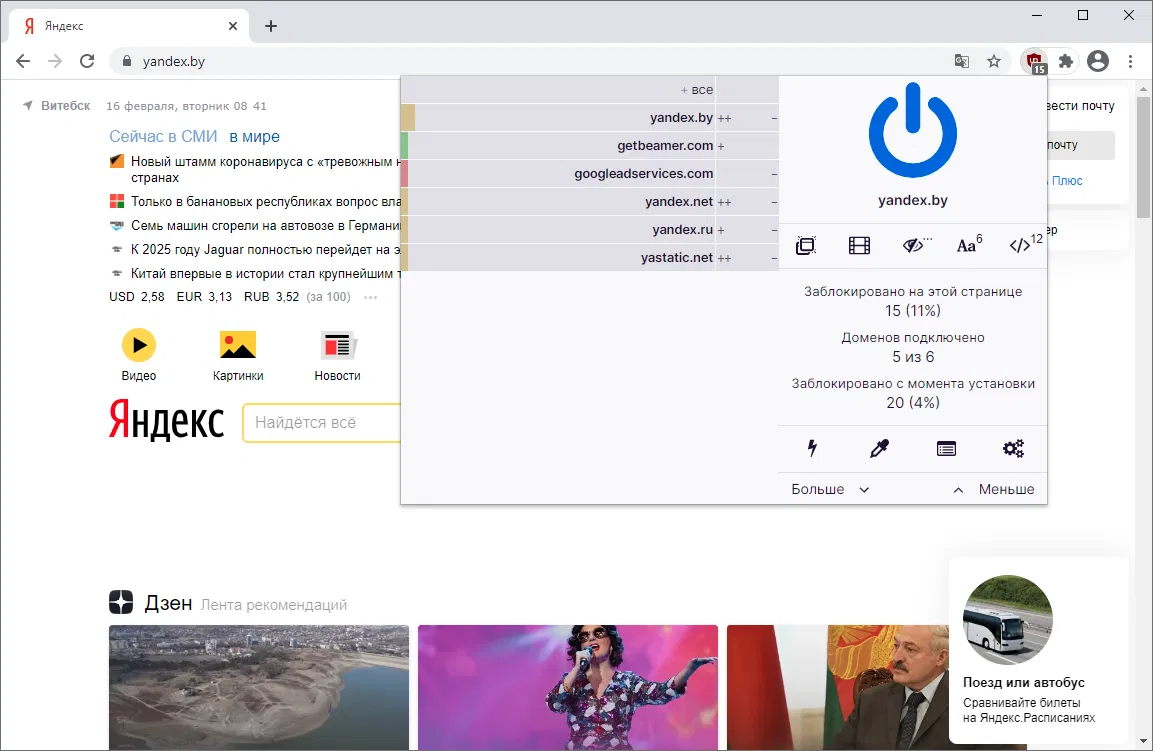The width and height of the screenshot is (1153, 751).
Task: Open news about новый штамм коронавируса
Action: click(265, 169)
